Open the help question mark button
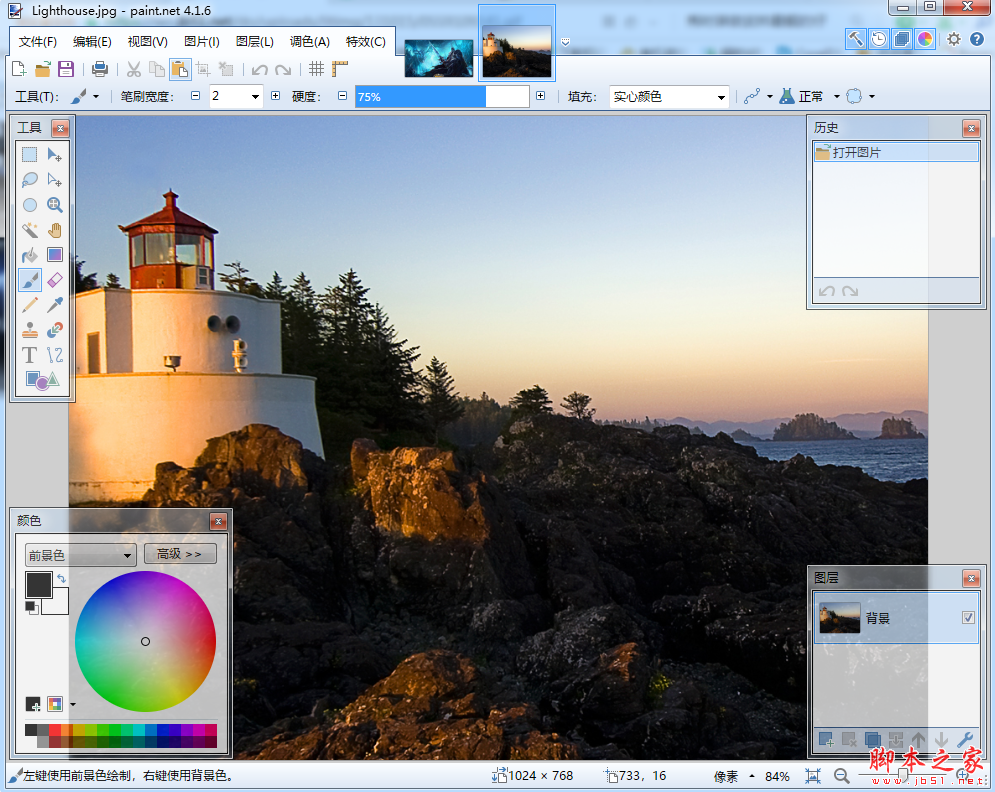The height and width of the screenshot is (792, 995). click(977, 39)
